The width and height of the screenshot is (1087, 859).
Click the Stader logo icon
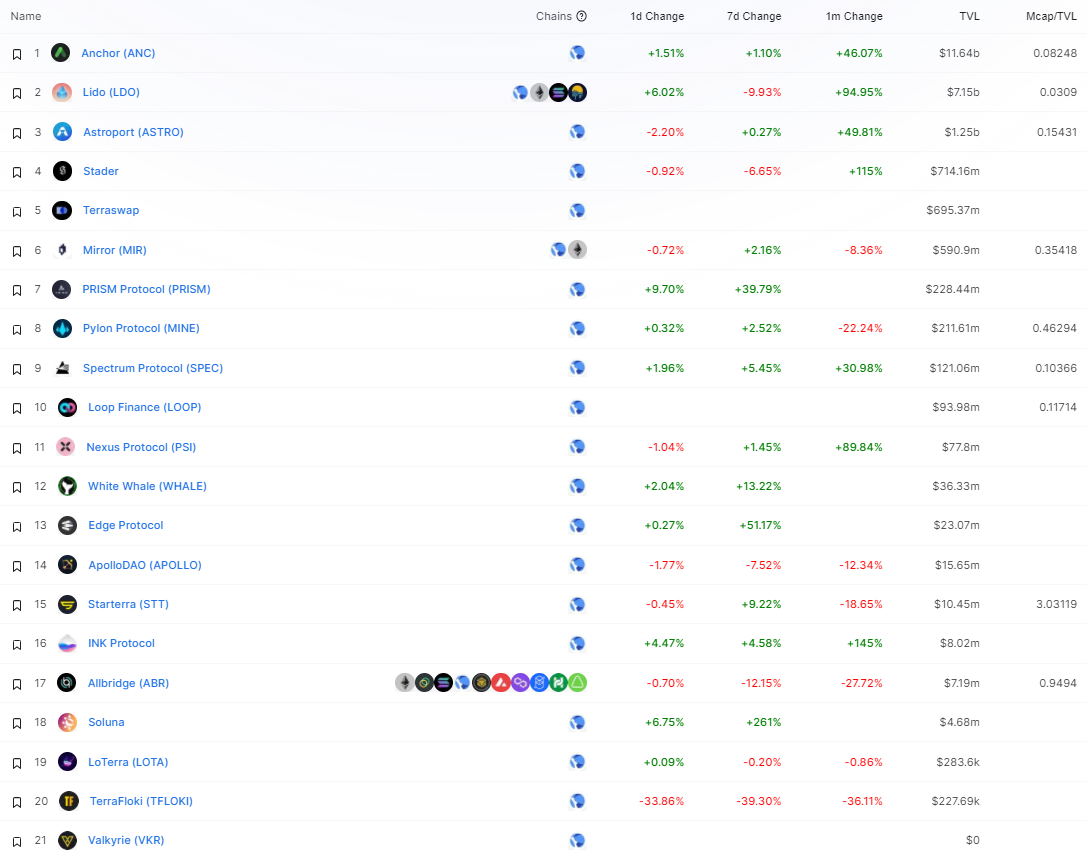[62, 171]
